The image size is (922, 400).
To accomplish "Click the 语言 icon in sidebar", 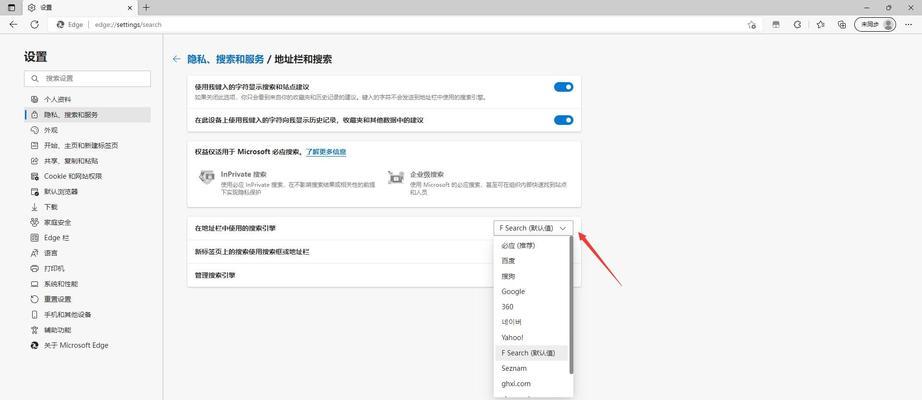I will tap(34, 253).
